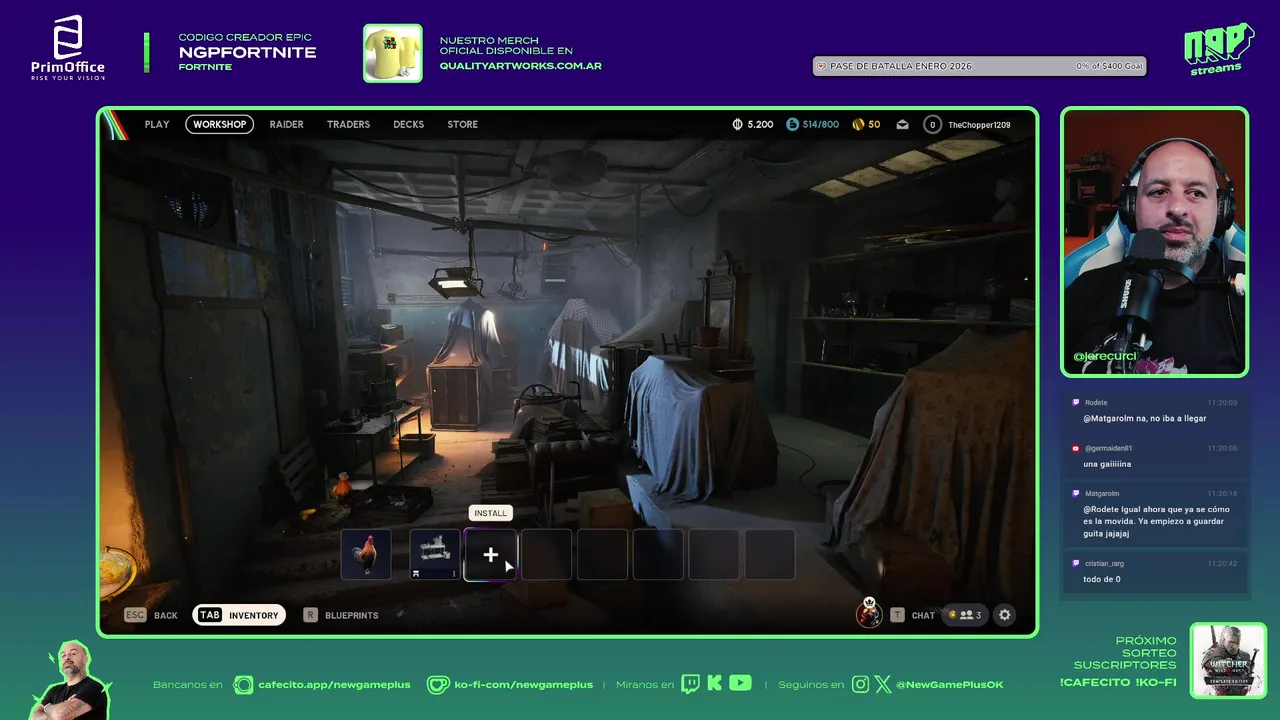Click the small icon next to BLUEPRINTS

point(399,614)
